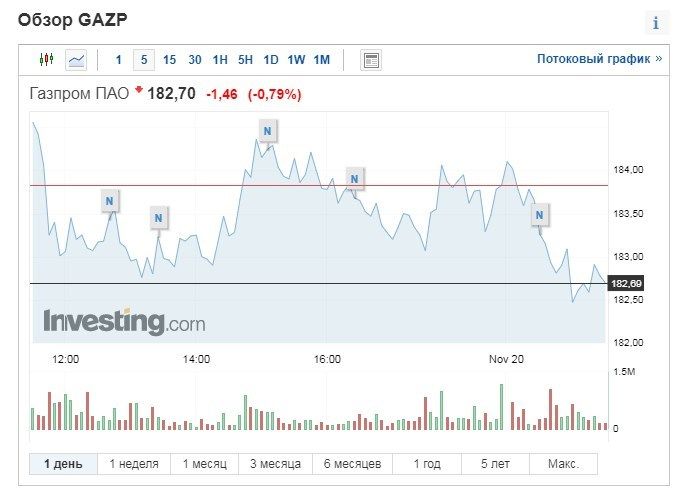Click the Макс. range button
The image size is (682, 496).
tap(563, 464)
